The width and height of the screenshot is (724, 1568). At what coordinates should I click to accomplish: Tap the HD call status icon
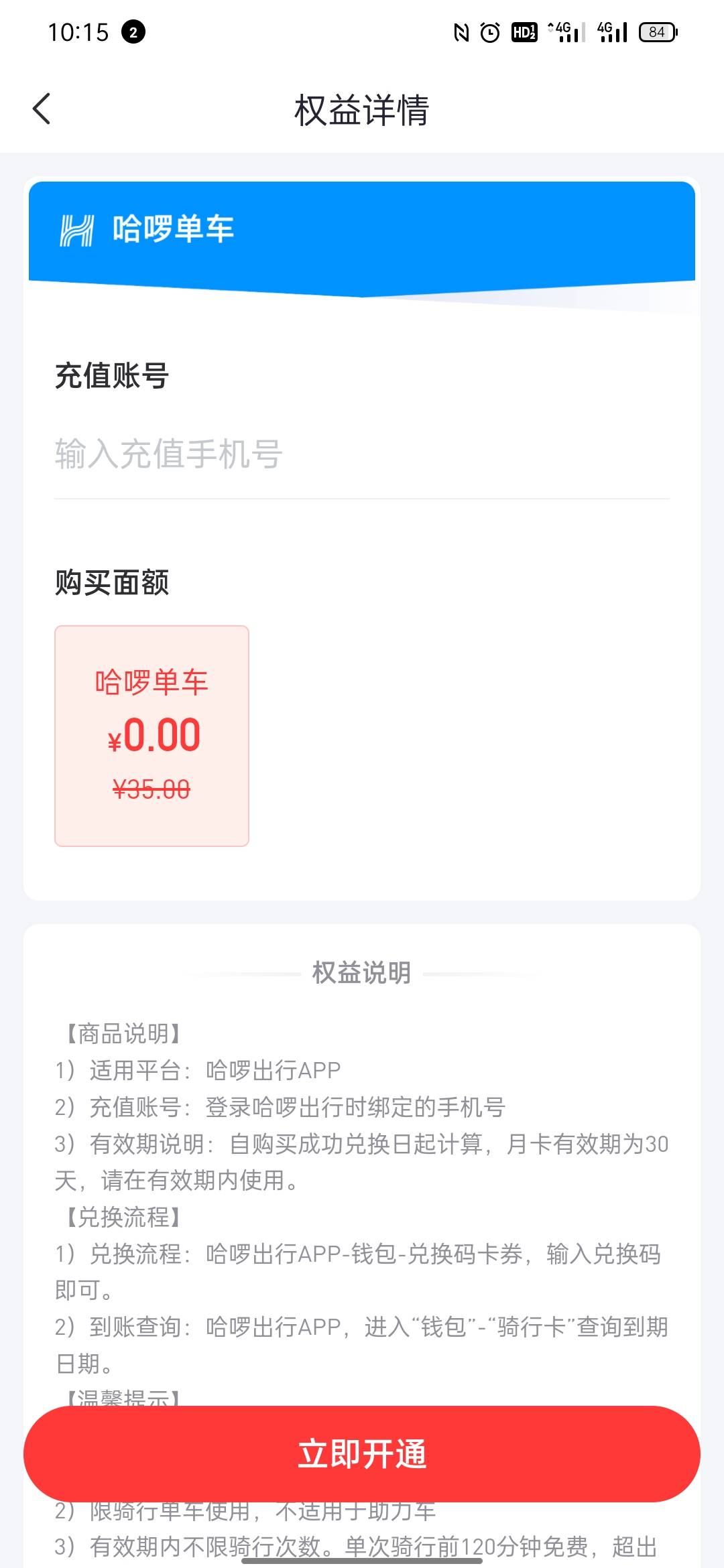coord(524,32)
